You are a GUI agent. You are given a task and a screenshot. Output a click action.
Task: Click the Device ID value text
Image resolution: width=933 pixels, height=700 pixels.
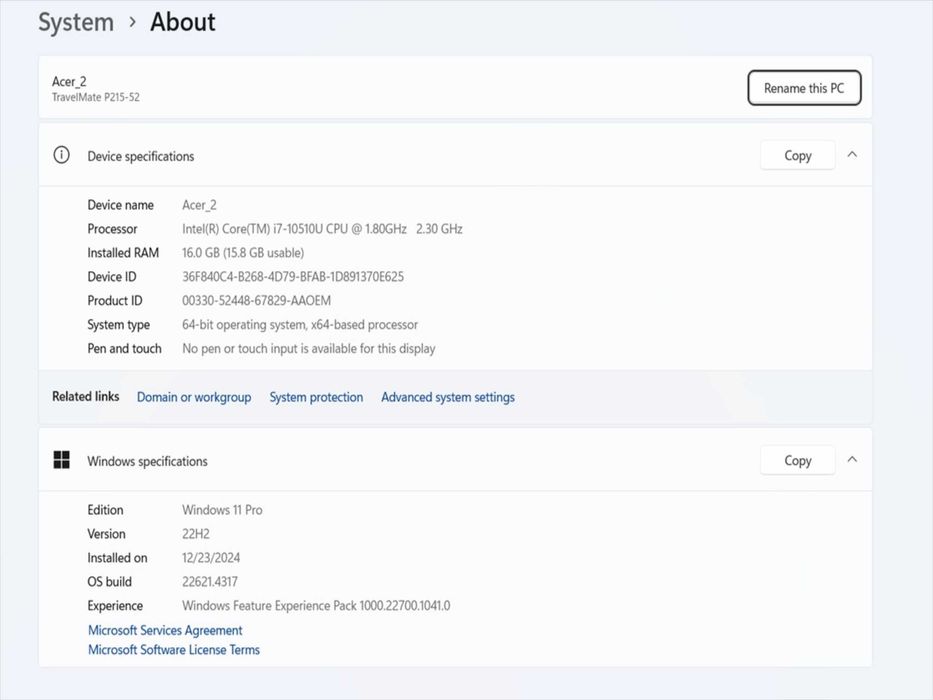coord(293,277)
